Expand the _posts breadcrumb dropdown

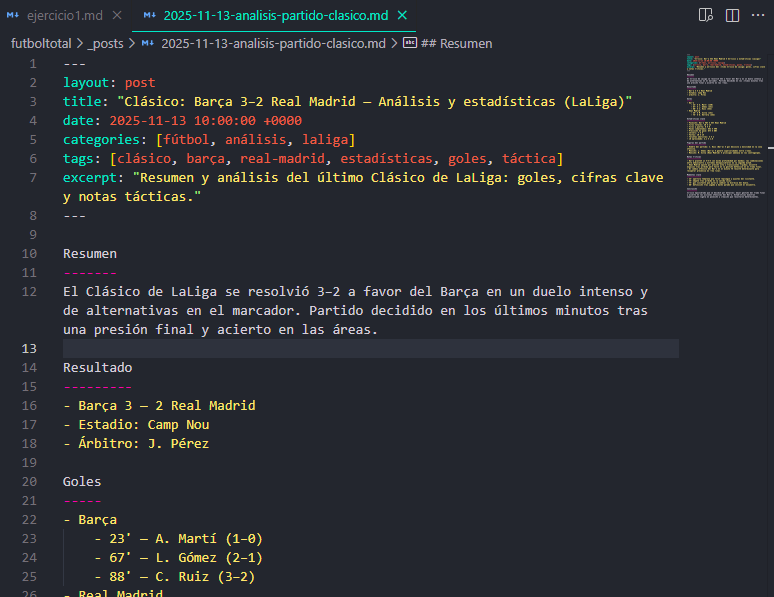(x=107, y=43)
